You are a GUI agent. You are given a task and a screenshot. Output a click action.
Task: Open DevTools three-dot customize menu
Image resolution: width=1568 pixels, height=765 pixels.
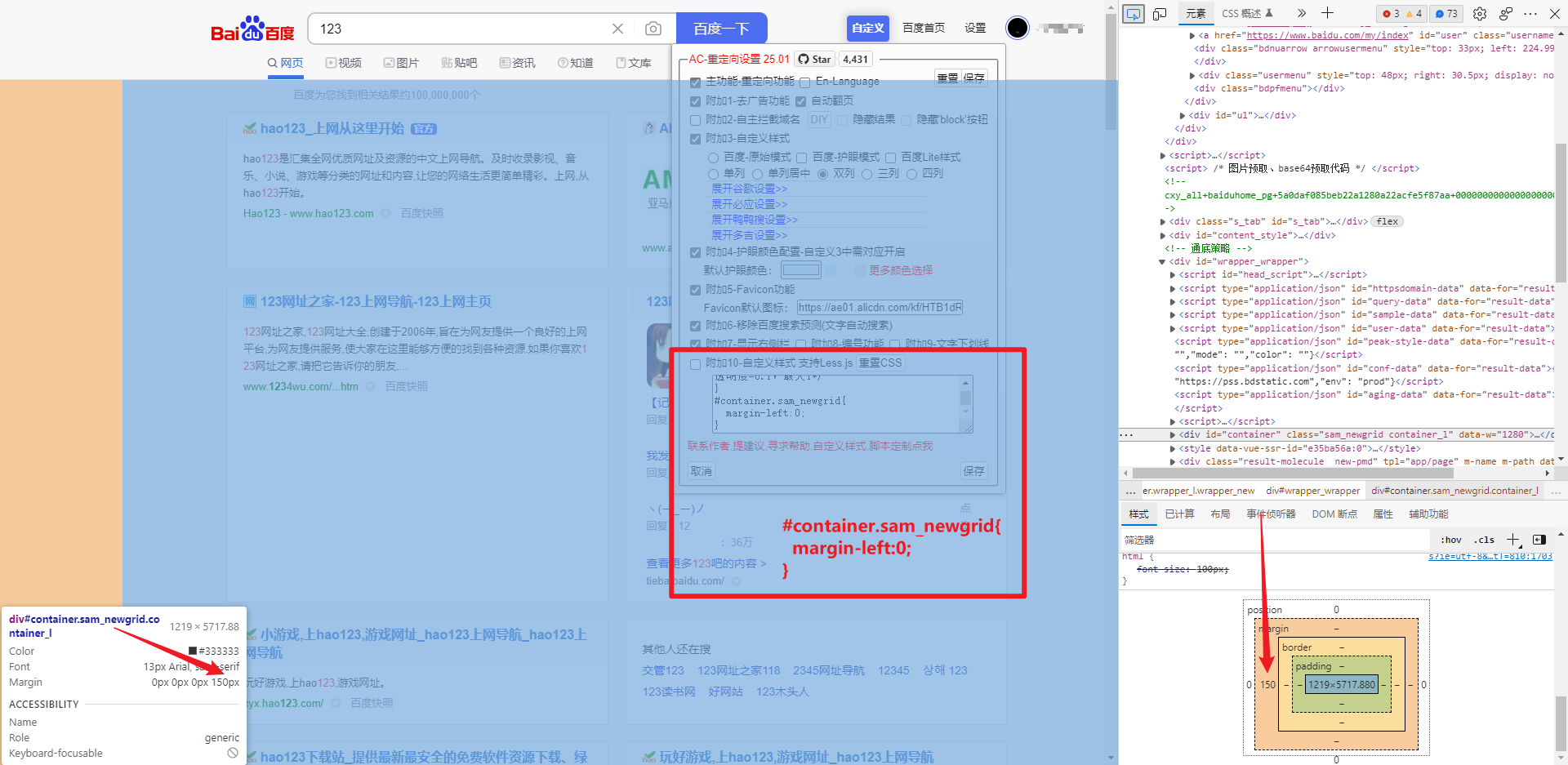pyautogui.click(x=1530, y=13)
